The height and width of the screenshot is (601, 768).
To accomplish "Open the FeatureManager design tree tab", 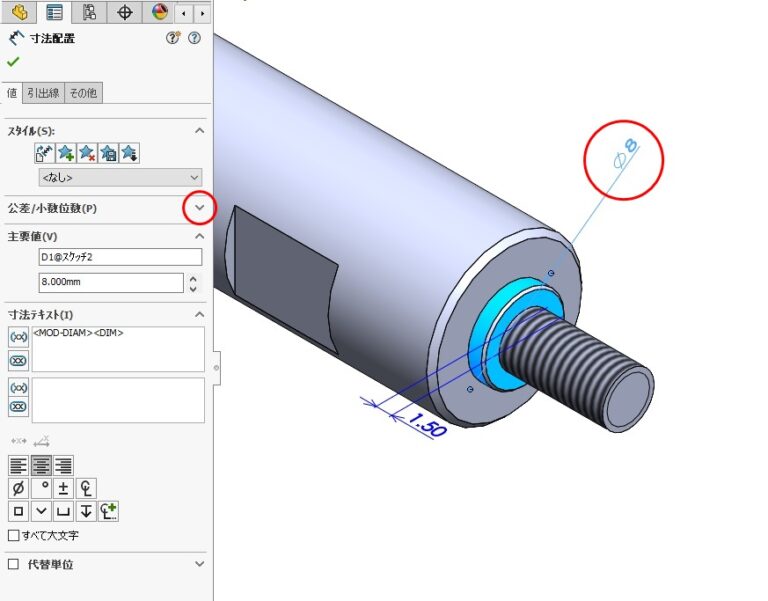I will (x=19, y=12).
